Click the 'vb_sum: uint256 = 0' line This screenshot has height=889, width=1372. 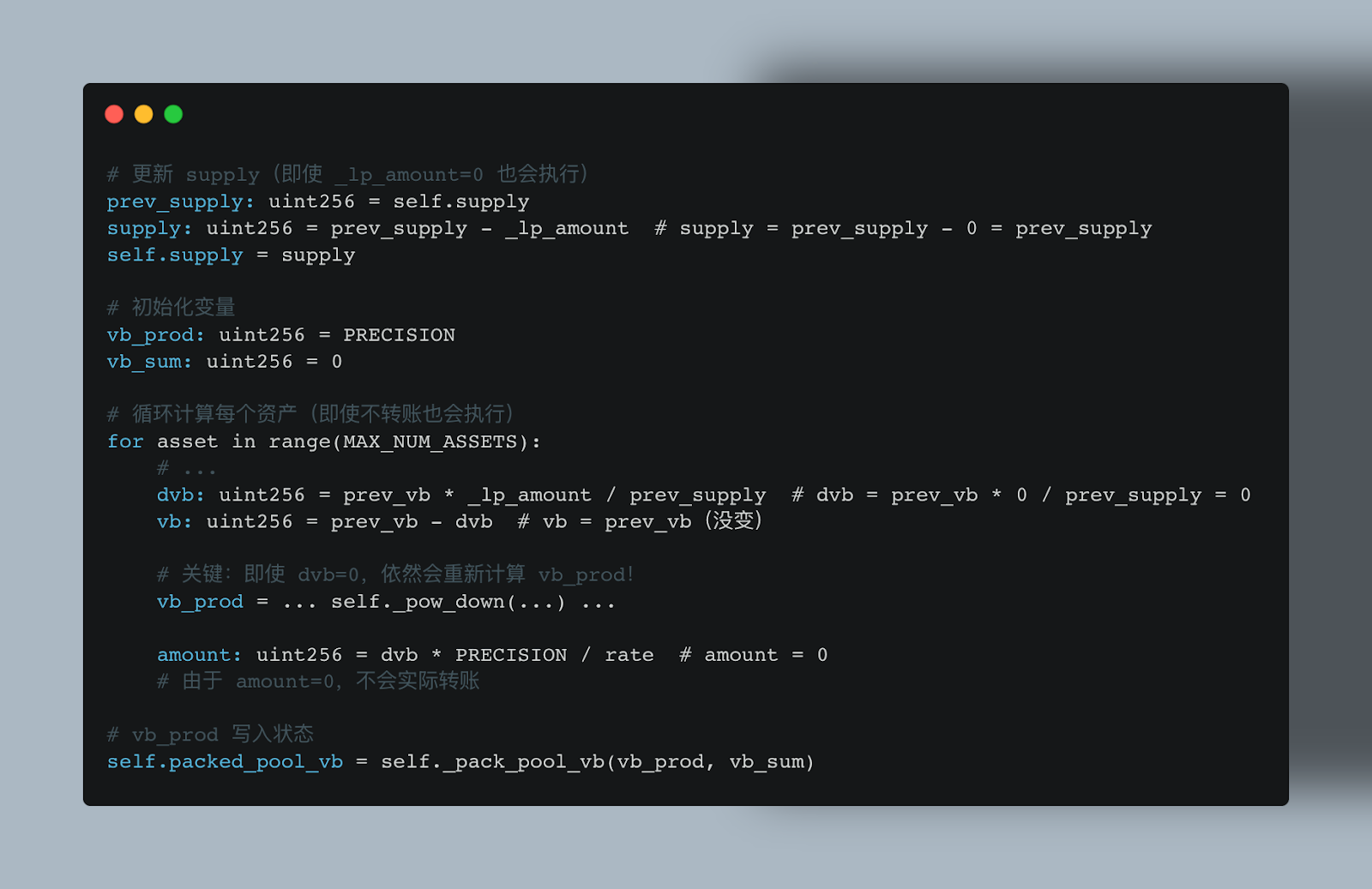click(x=224, y=362)
